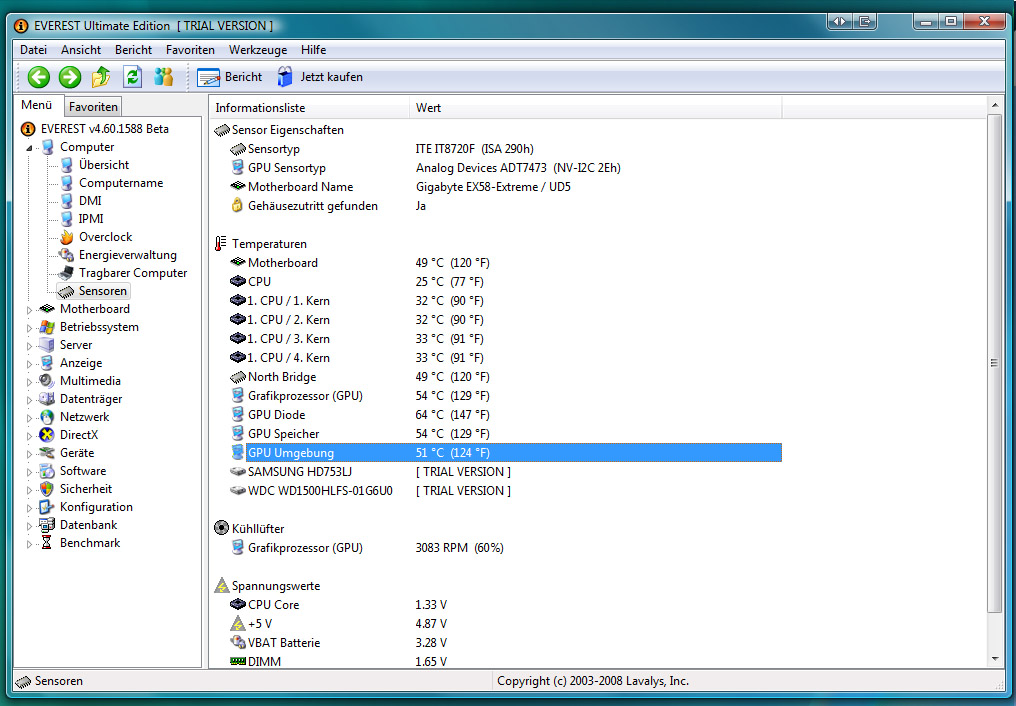Open the Favoriten menu
The image size is (1016, 706).
coord(190,50)
